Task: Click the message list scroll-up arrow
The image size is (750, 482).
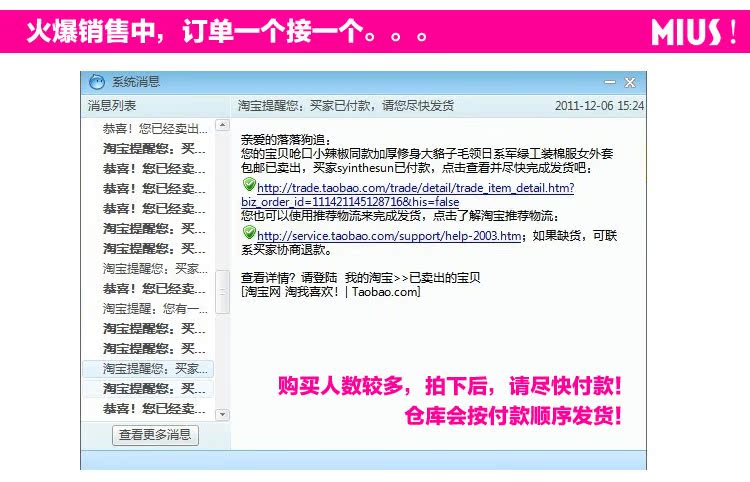Action: [x=222, y=125]
